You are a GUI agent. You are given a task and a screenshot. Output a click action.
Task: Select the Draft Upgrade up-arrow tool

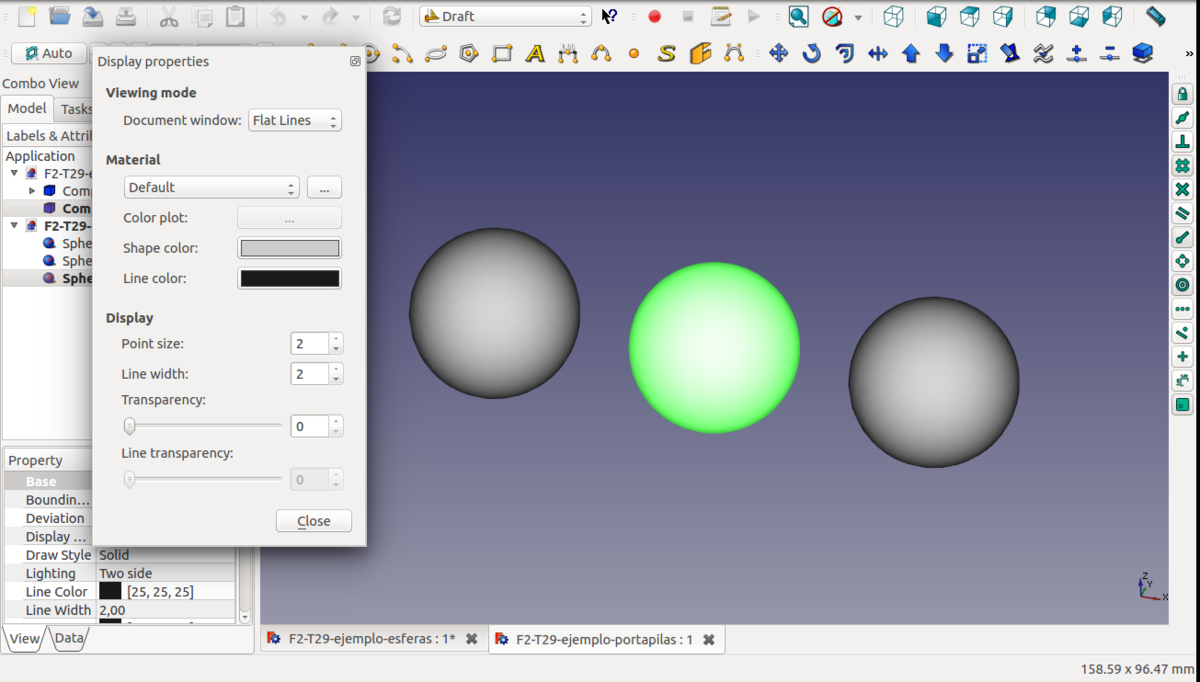(x=911, y=53)
